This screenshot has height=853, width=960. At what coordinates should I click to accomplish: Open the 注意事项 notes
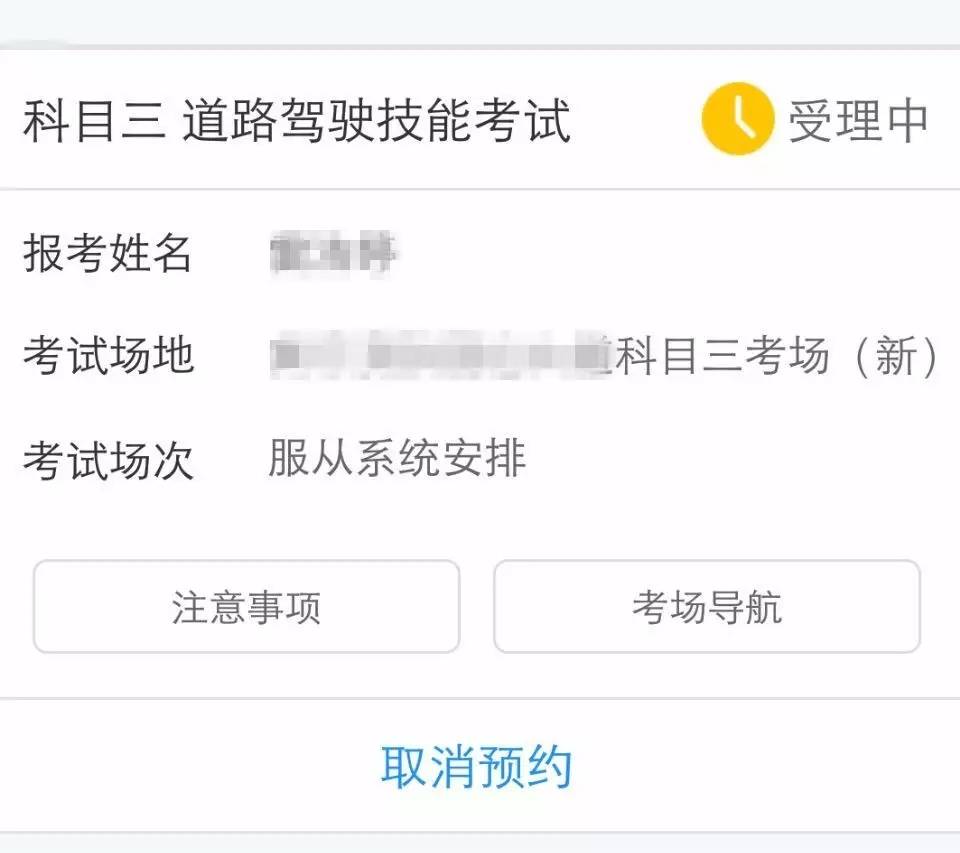click(x=246, y=607)
